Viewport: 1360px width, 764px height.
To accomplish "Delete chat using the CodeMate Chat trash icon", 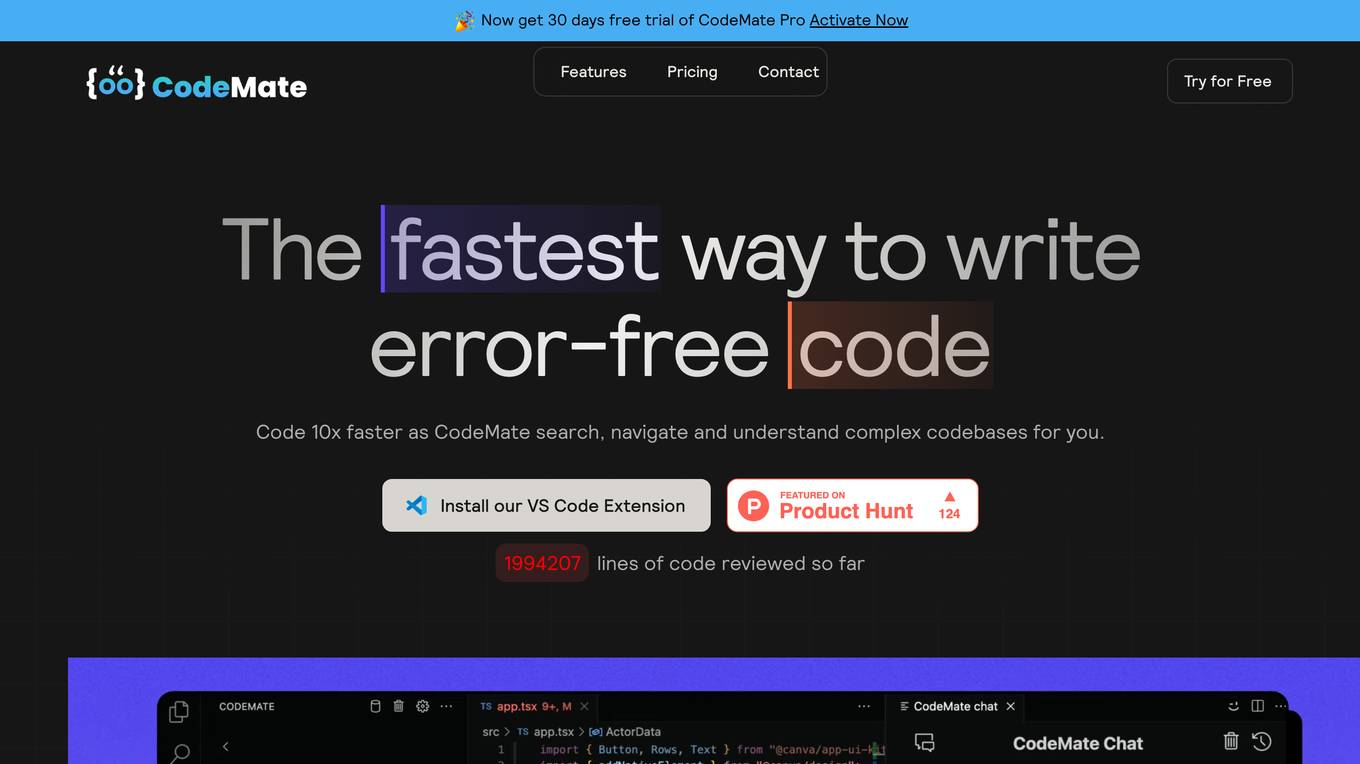I will pyautogui.click(x=1231, y=741).
